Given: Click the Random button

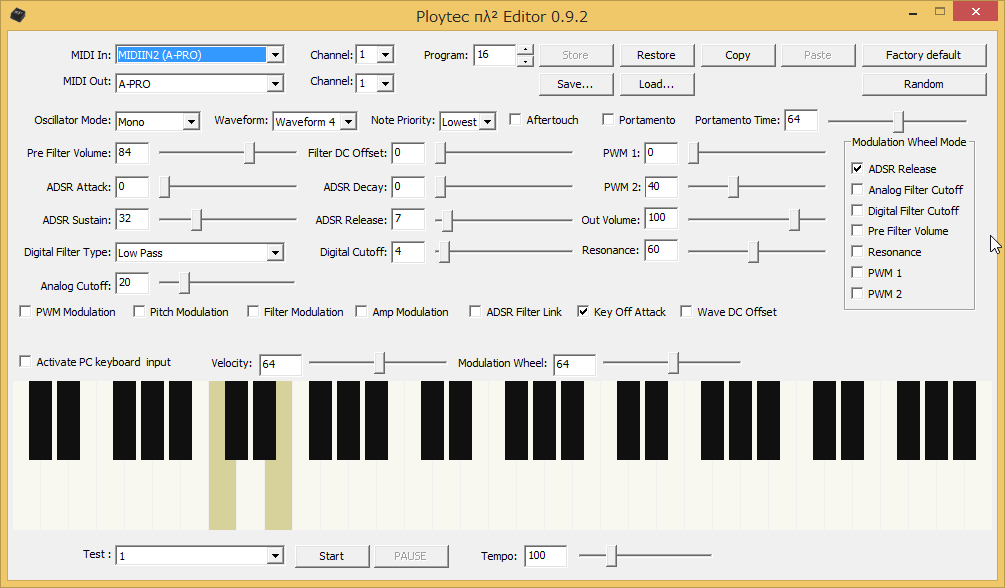Looking at the screenshot, I should coord(924,84).
